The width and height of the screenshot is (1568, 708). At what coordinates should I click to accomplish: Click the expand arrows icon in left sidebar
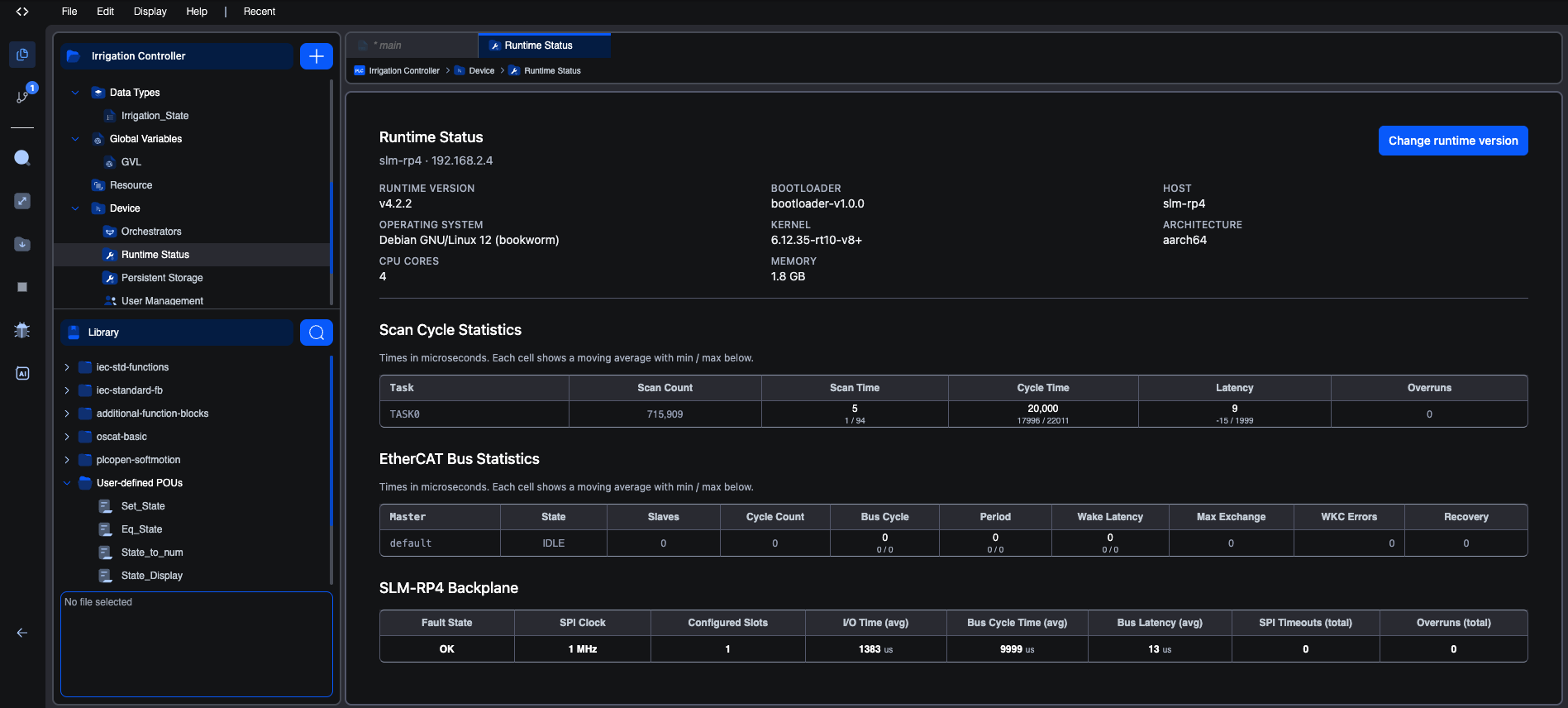(22, 201)
